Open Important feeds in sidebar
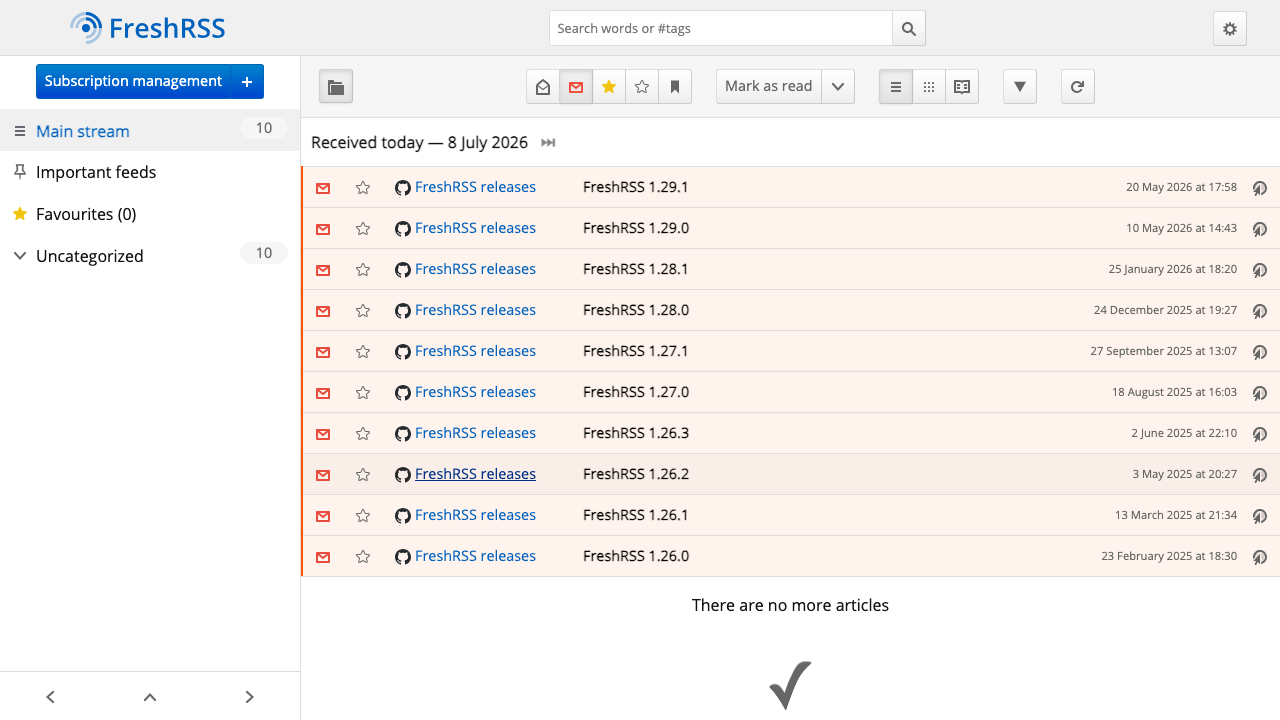Viewport: 1280px width, 720px height. click(x=96, y=172)
